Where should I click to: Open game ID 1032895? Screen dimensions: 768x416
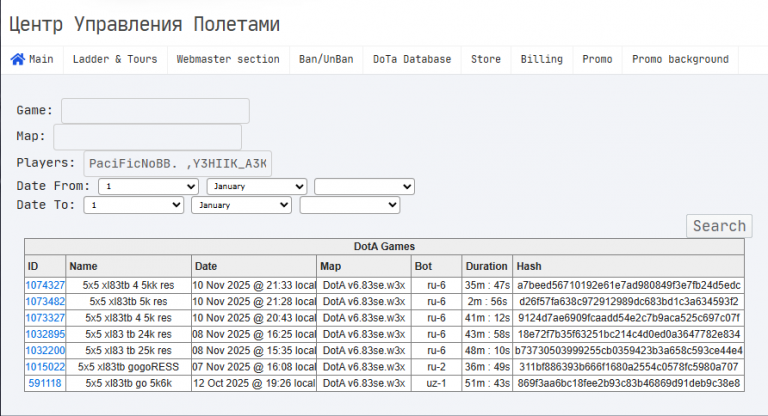(45, 334)
